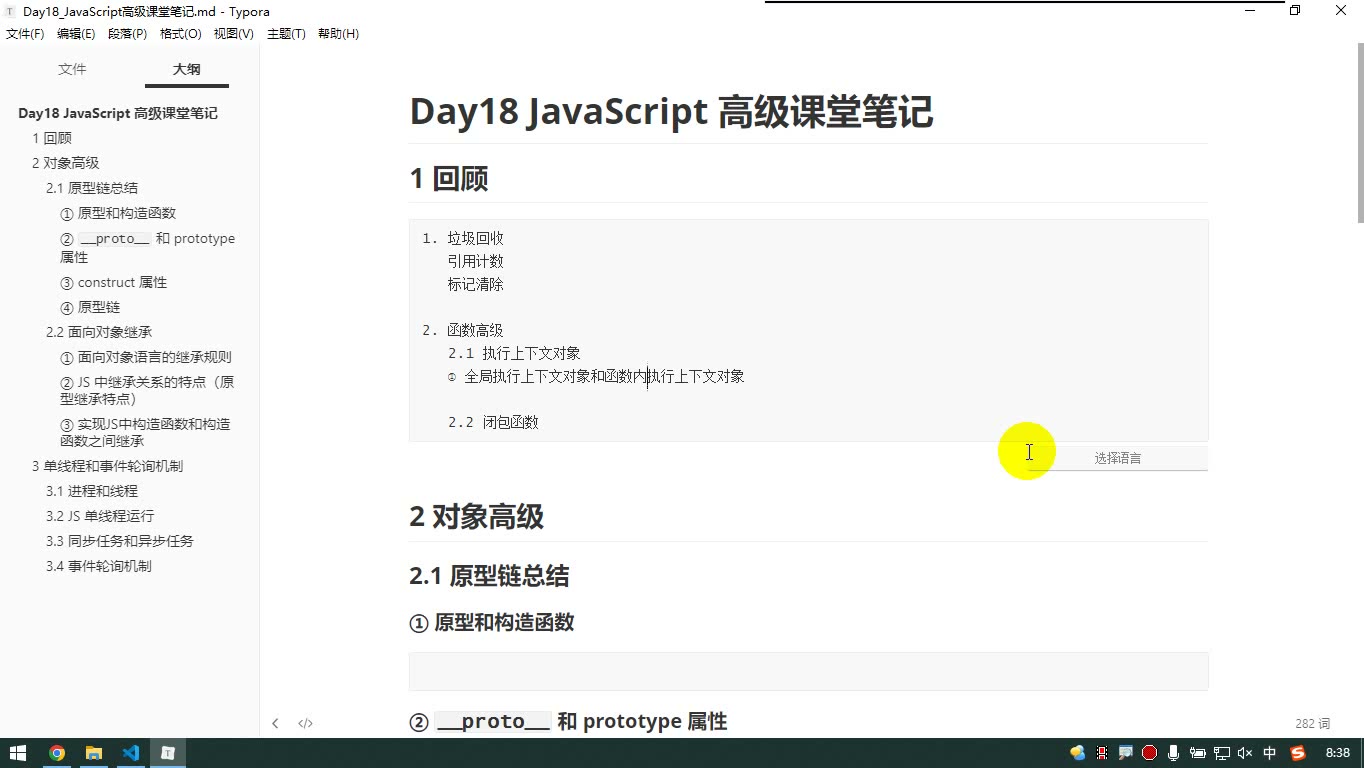Open the 帮助(H) menu
Viewport: 1364px width, 768px height.
[x=338, y=34]
